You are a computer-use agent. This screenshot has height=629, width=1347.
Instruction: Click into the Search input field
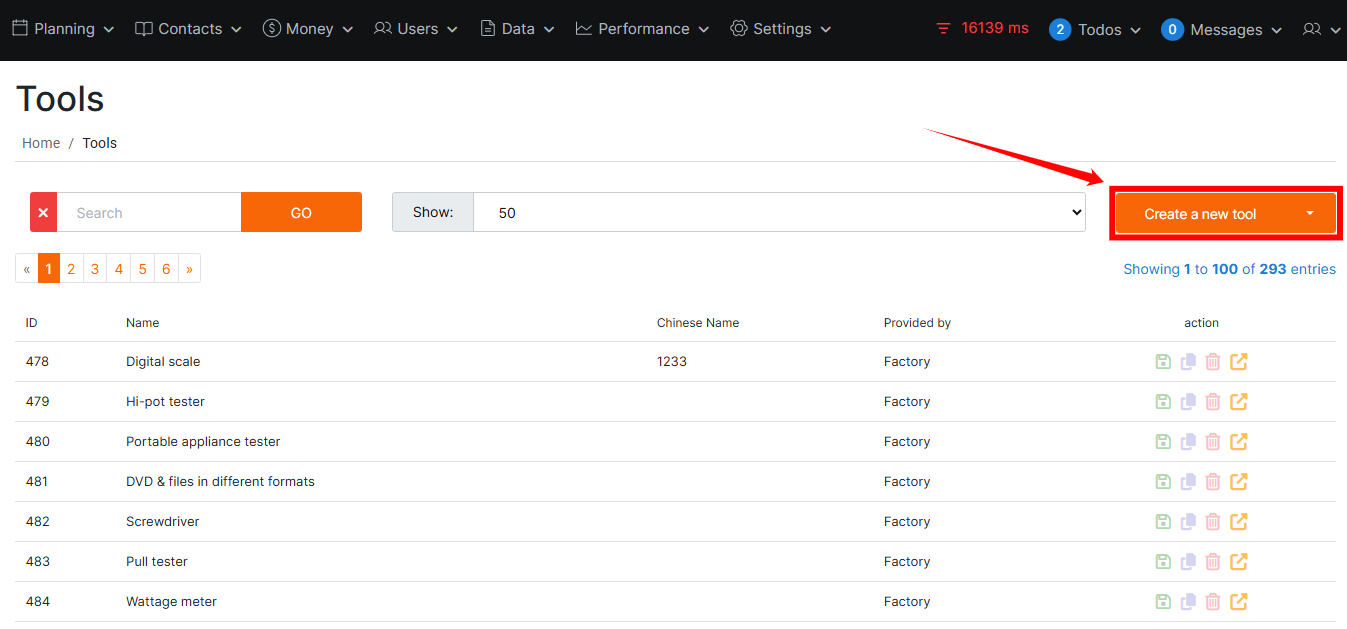click(149, 212)
